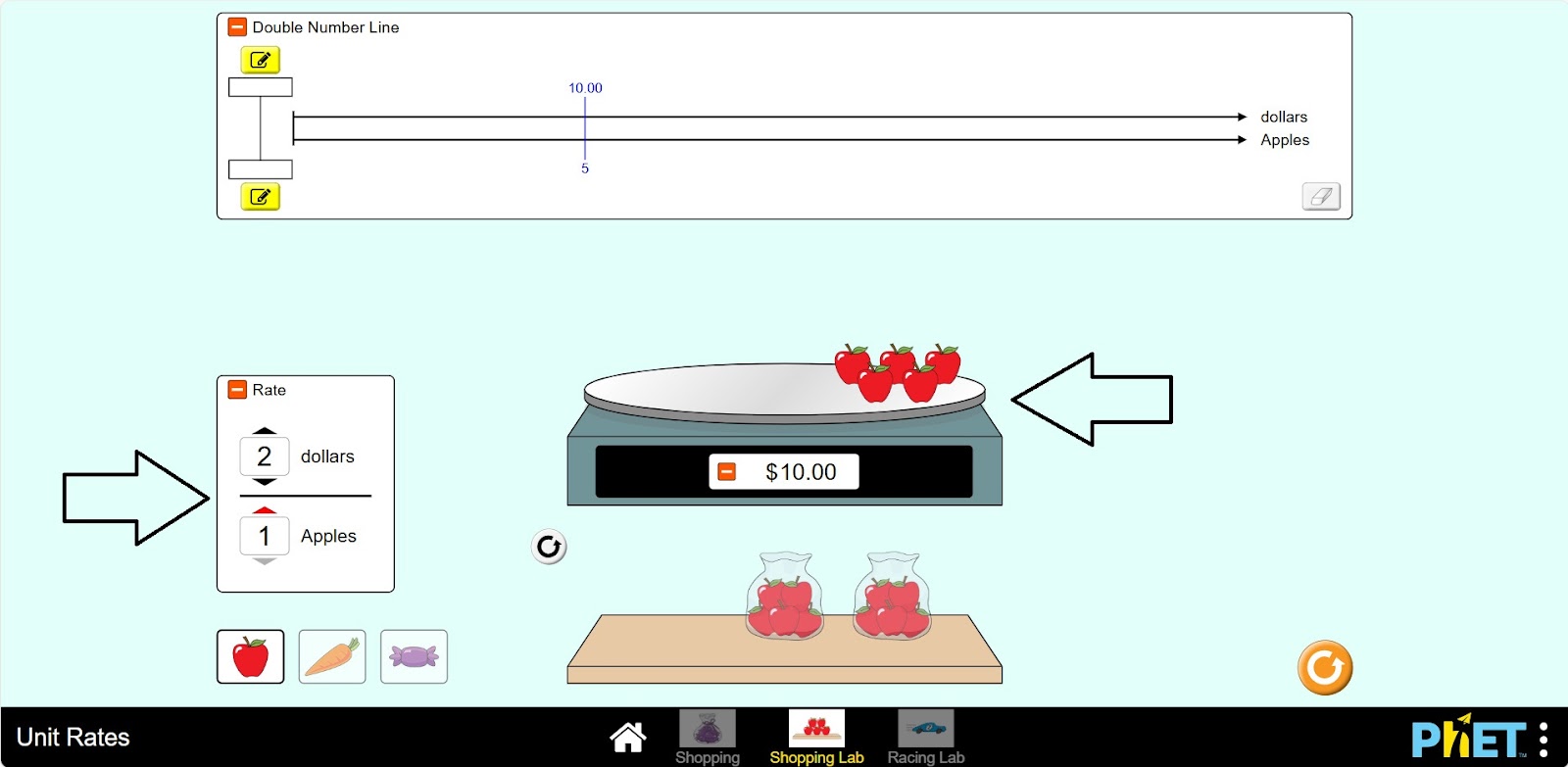Click the top yellow edit pencil button
Viewport: 1568px width, 767px height.
(261, 61)
